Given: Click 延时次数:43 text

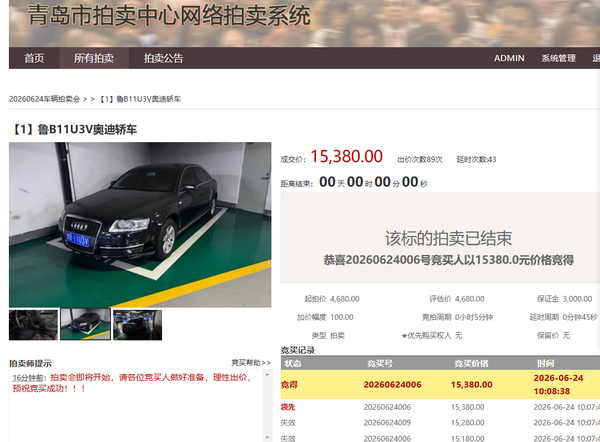Looking at the screenshot, I should (476, 160).
